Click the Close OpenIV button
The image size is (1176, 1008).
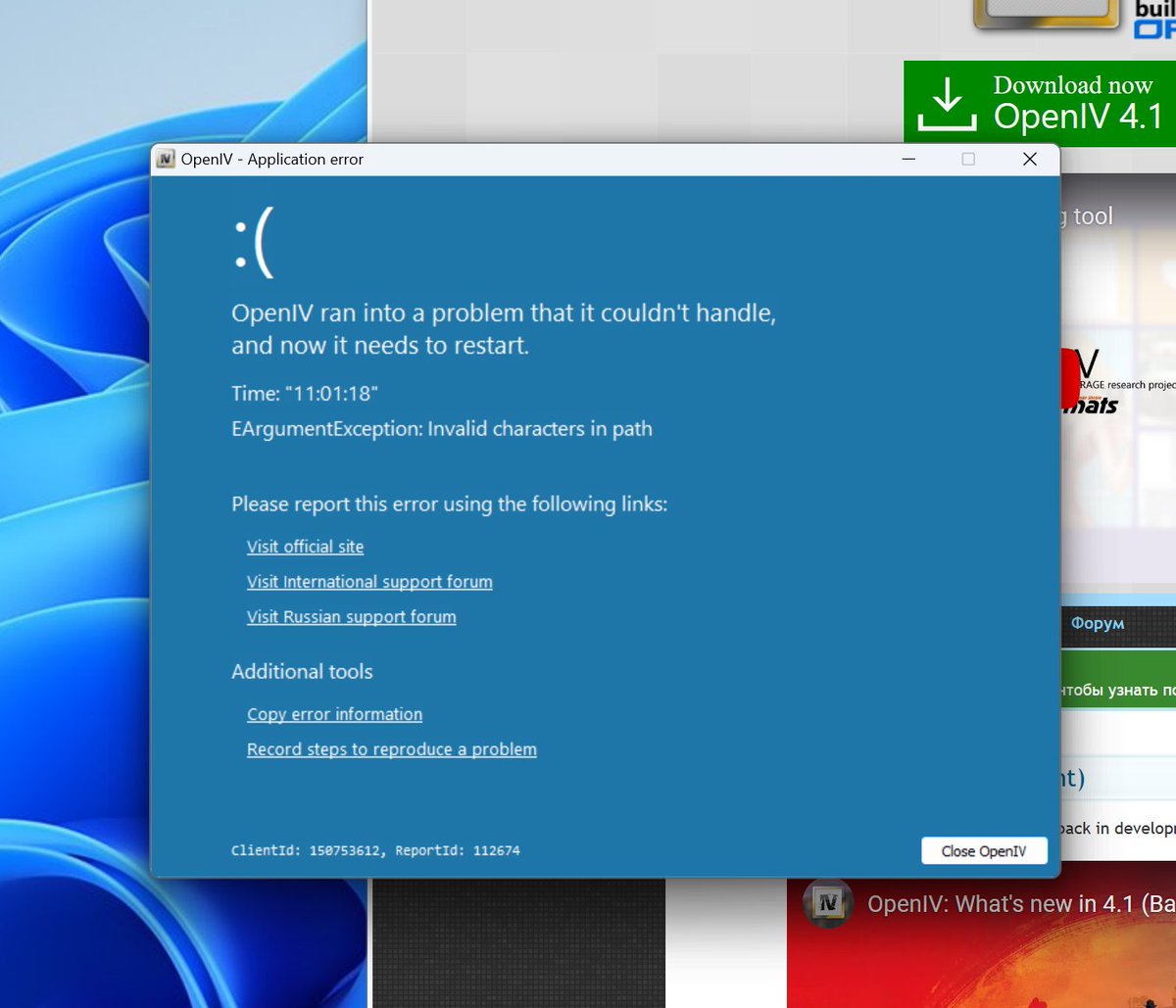click(x=984, y=851)
